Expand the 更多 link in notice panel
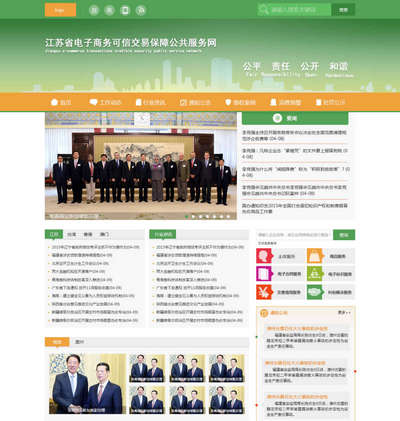Viewport: 400px width, 421px height. (344, 312)
